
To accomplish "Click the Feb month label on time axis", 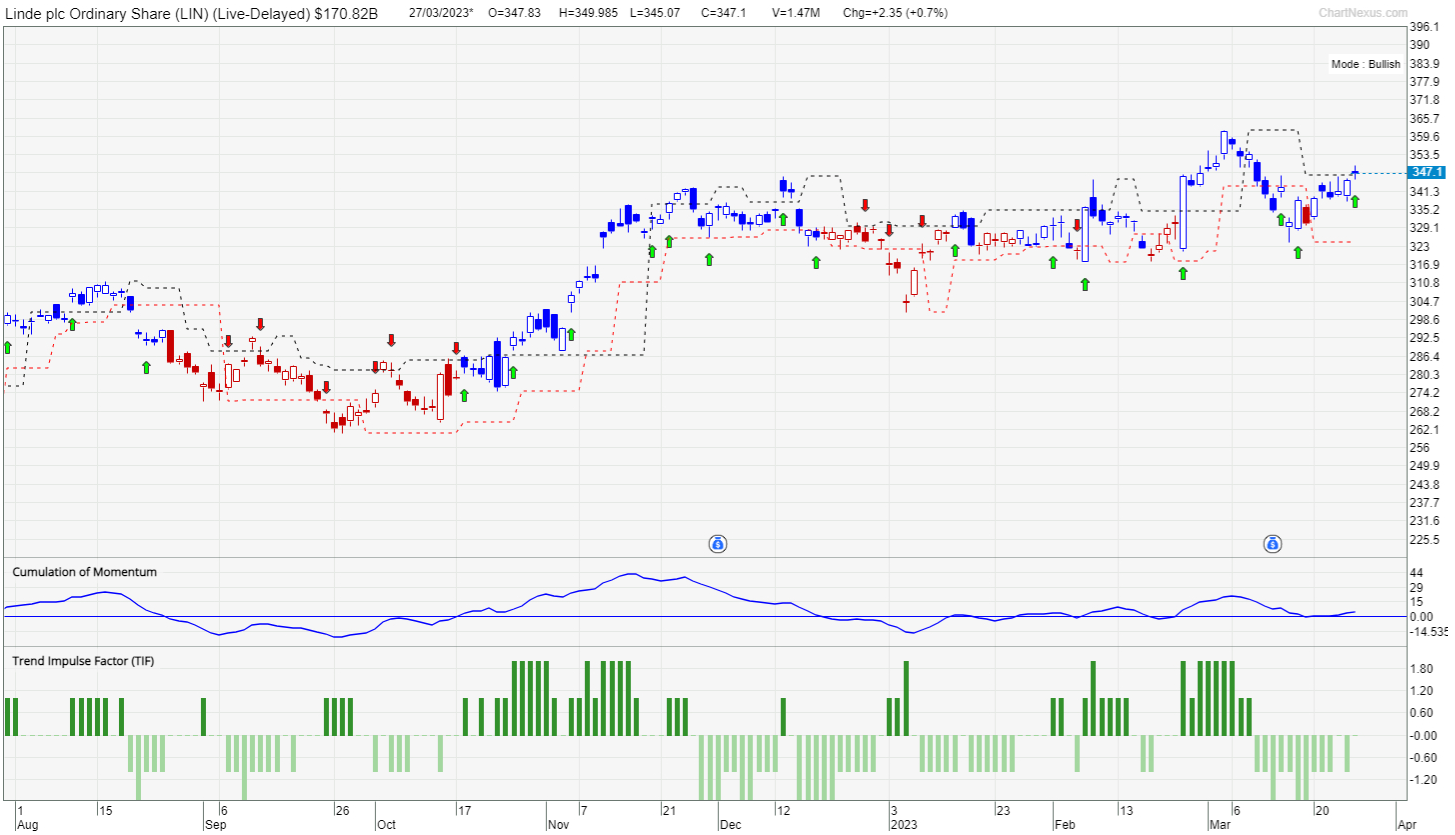I will tap(1066, 826).
